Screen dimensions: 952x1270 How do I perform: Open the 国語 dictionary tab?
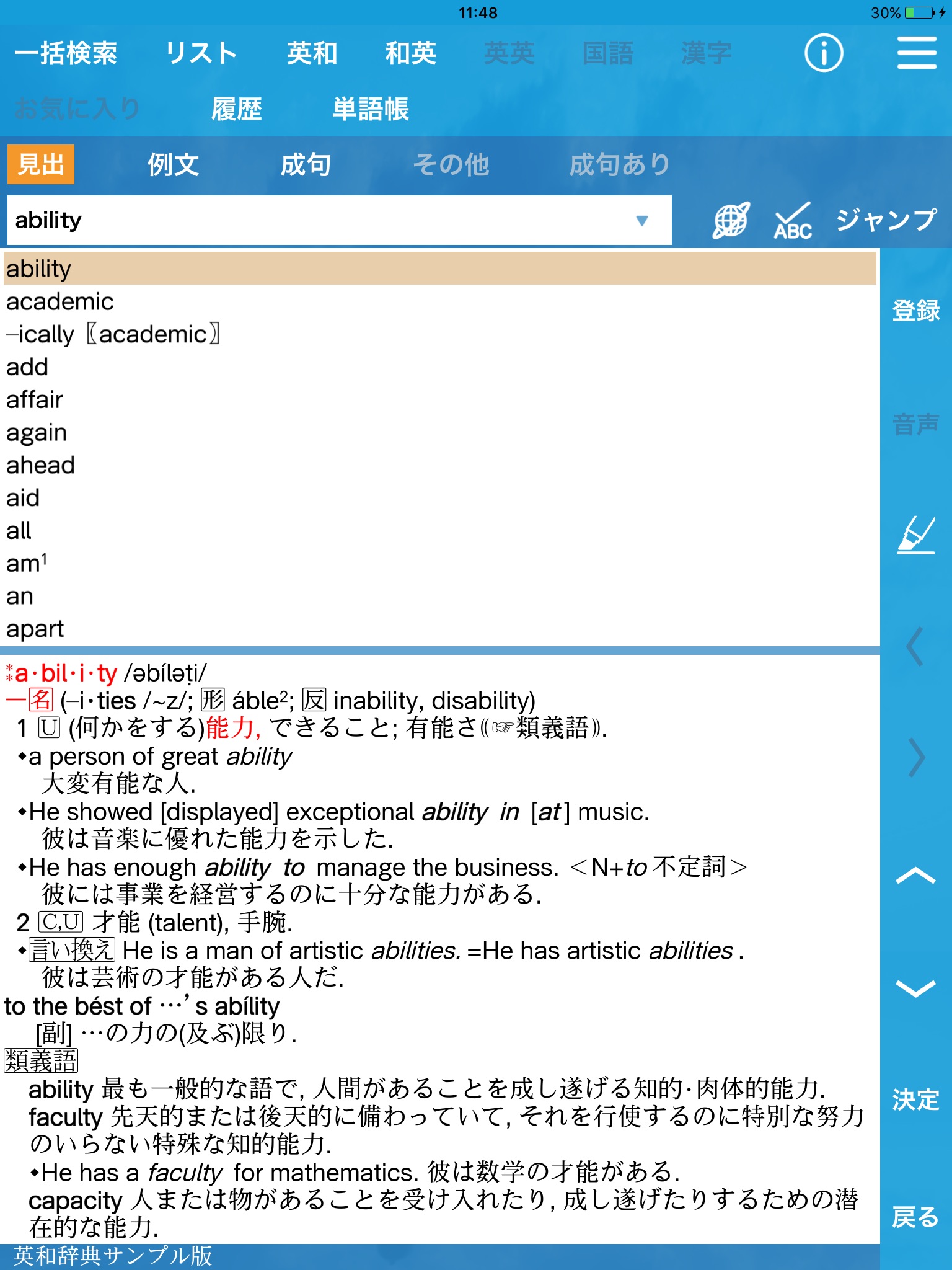click(x=608, y=53)
